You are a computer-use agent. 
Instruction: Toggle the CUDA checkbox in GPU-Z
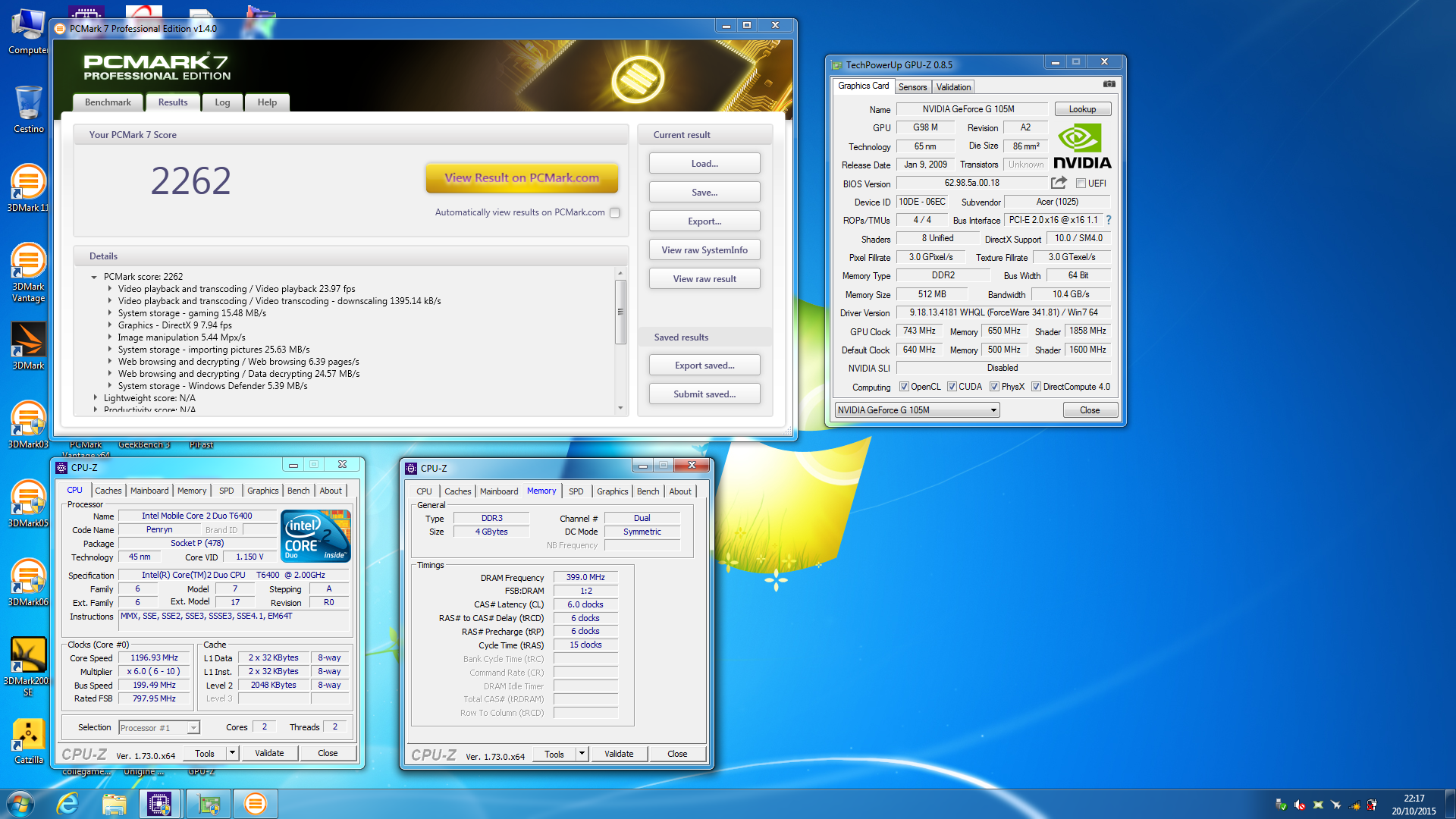pos(952,387)
